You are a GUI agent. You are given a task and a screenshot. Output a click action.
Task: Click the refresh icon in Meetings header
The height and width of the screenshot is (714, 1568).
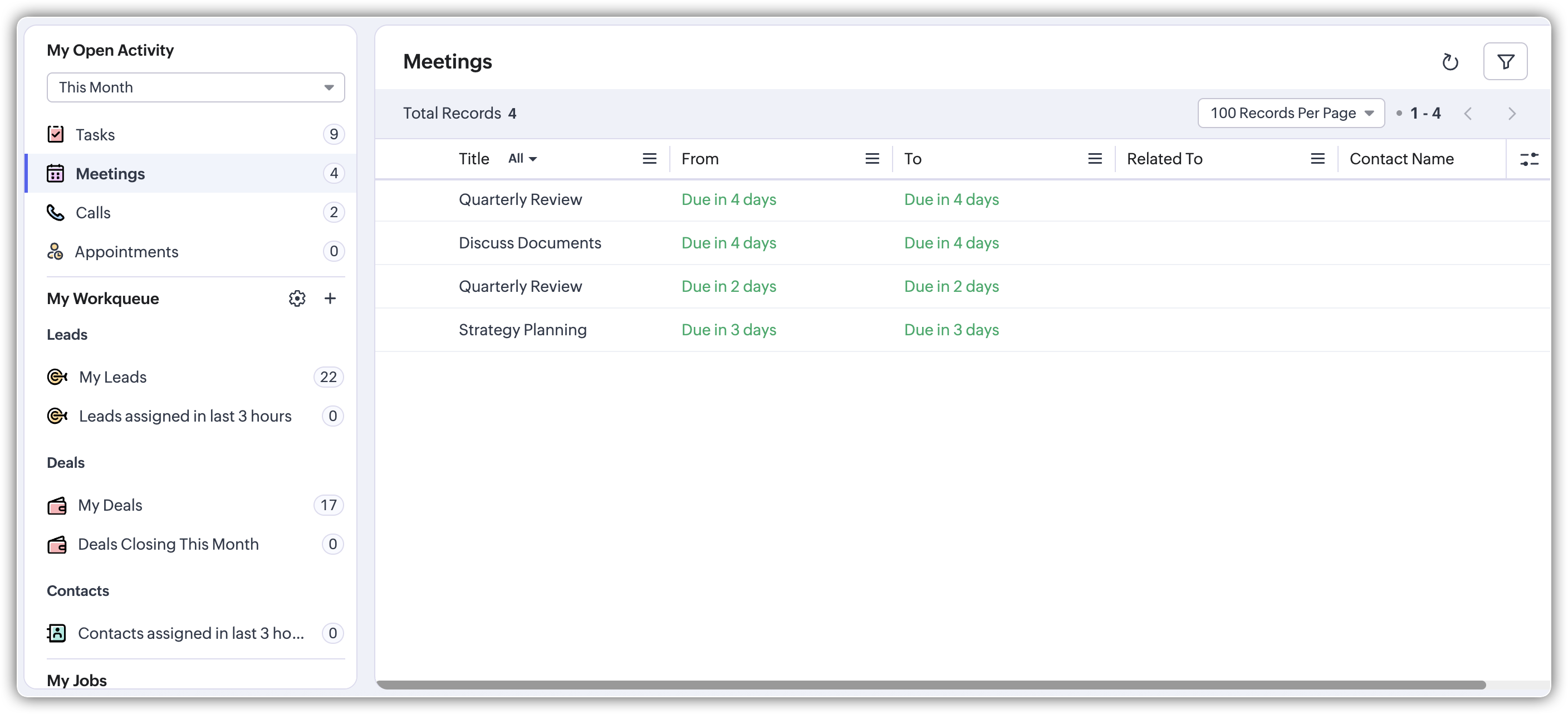pos(1450,61)
